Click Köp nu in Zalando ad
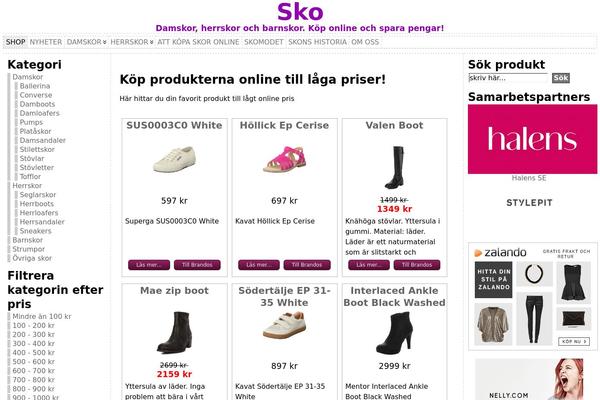 tap(574, 341)
